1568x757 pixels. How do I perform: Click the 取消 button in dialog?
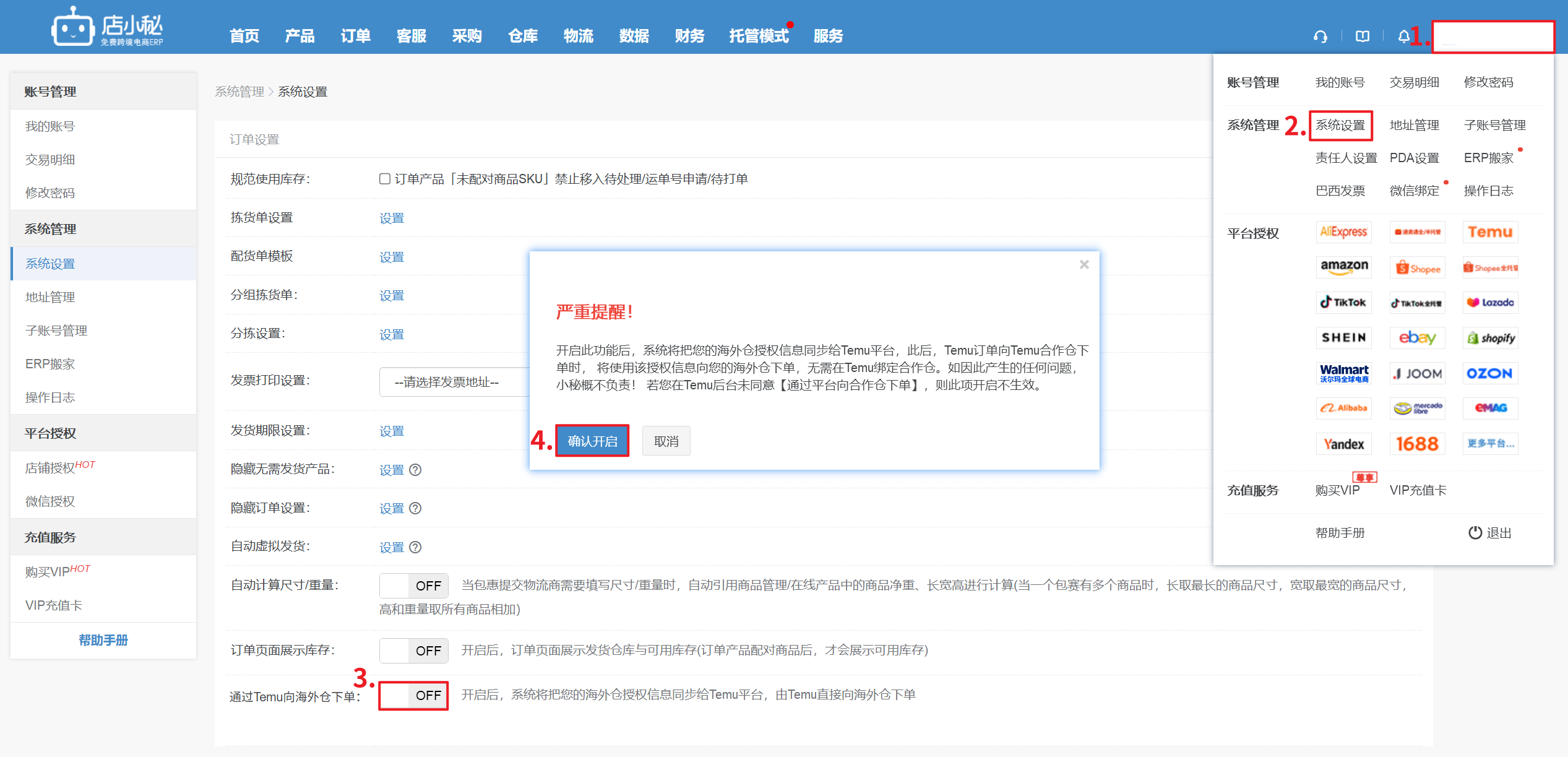[x=666, y=441]
